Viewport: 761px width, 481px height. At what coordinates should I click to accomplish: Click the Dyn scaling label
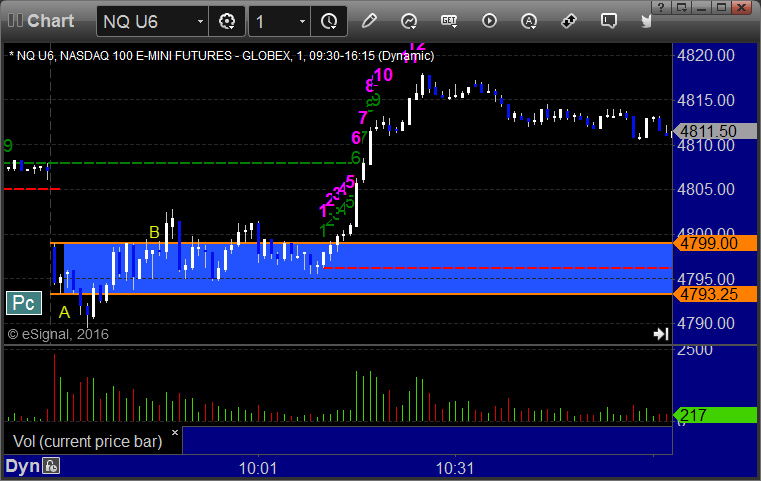22,466
